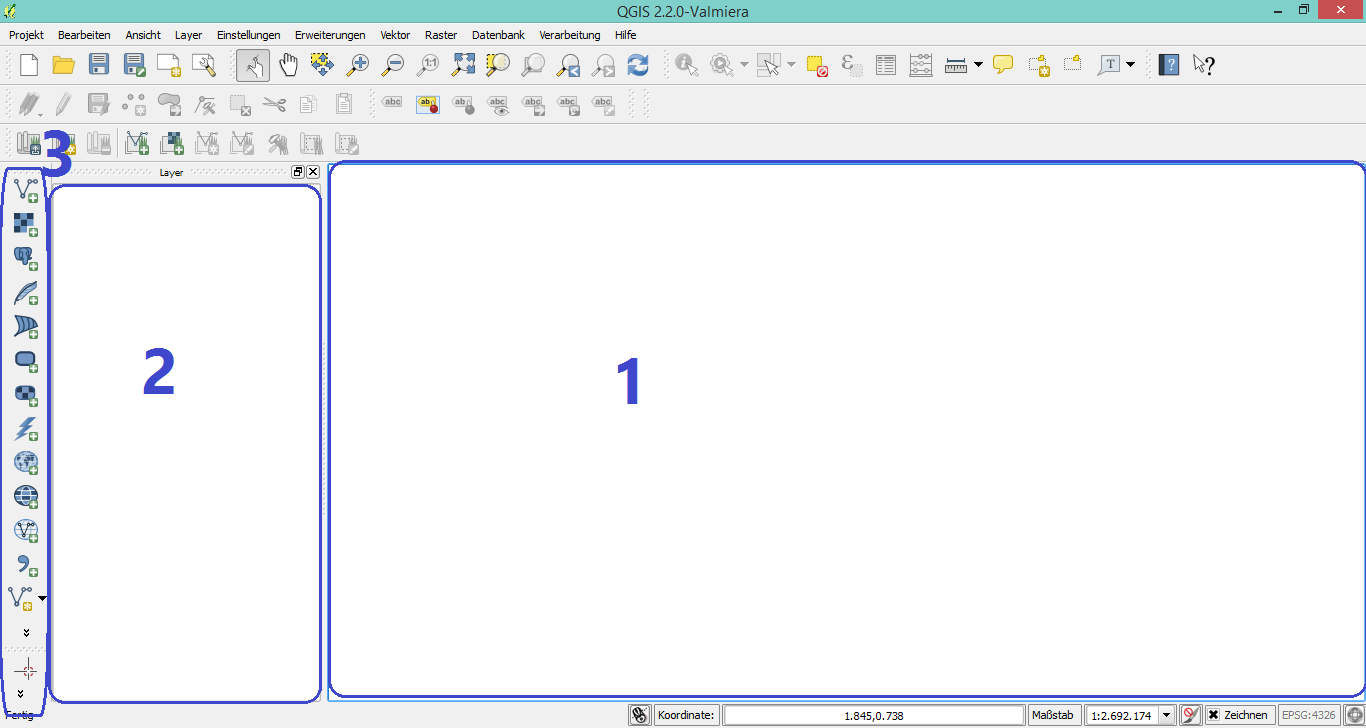Refresh the map canvas view
The image size is (1366, 728).
[x=638, y=66]
